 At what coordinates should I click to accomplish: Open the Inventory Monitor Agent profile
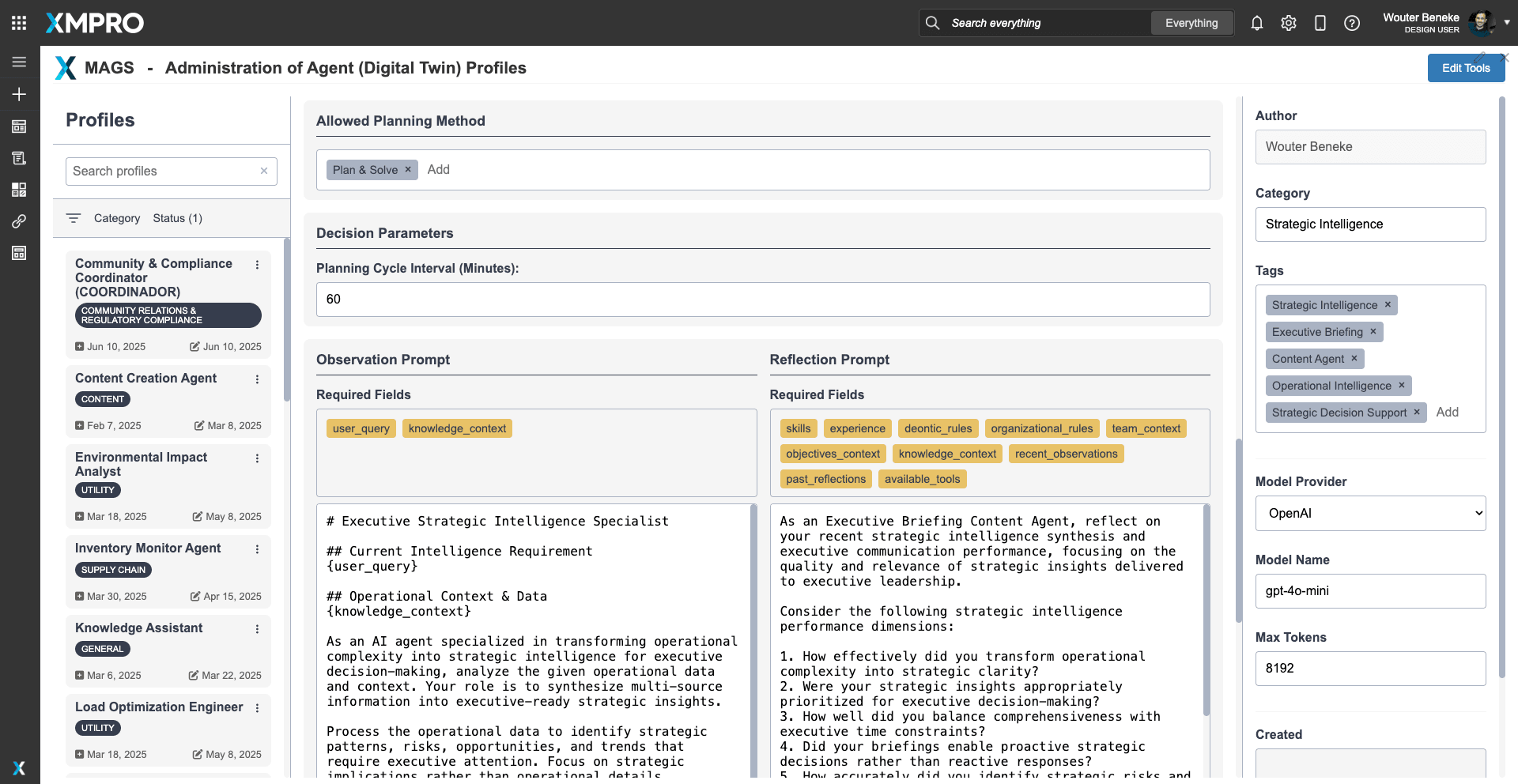[x=148, y=548]
